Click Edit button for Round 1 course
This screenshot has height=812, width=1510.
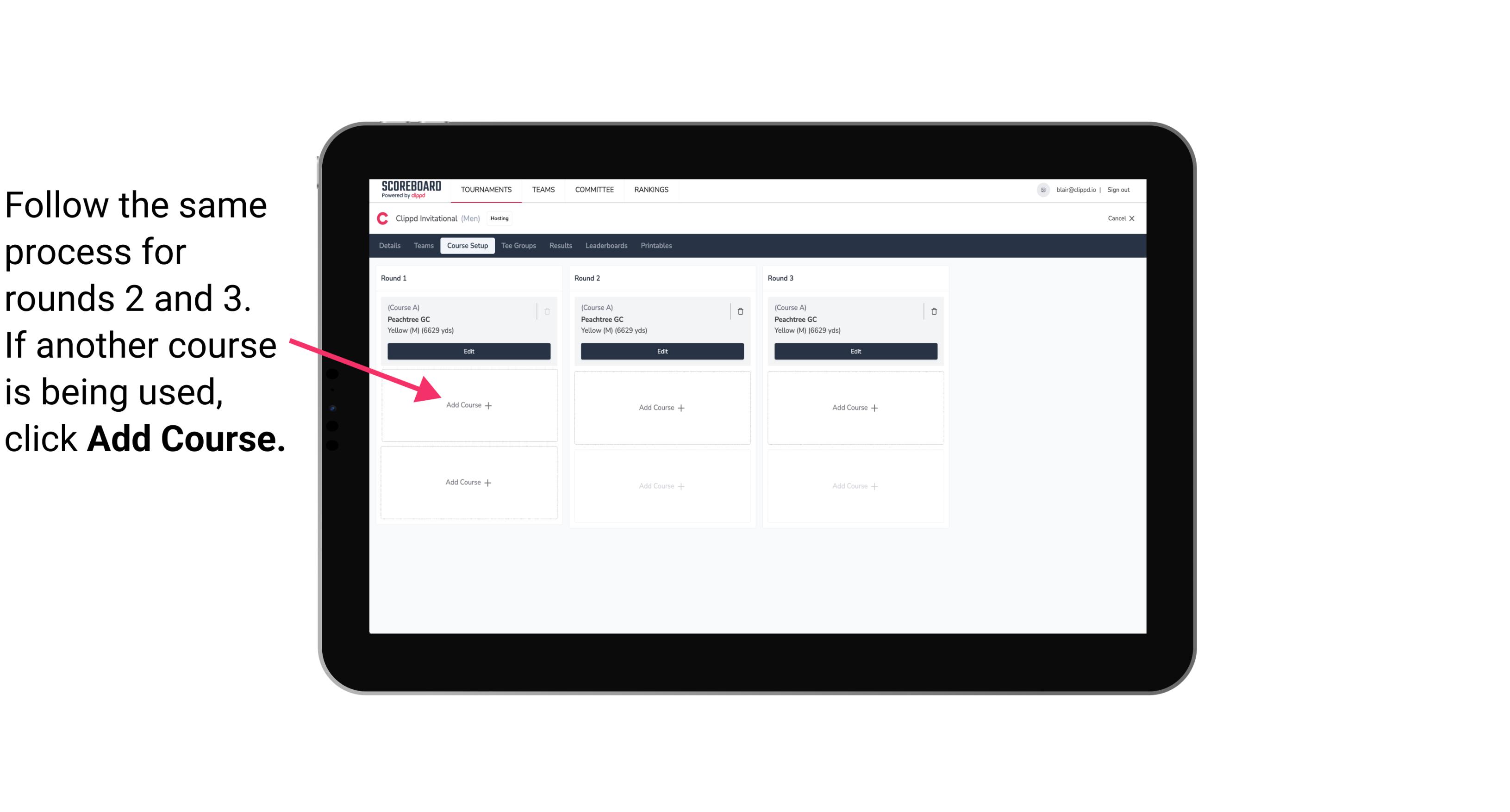(x=467, y=352)
